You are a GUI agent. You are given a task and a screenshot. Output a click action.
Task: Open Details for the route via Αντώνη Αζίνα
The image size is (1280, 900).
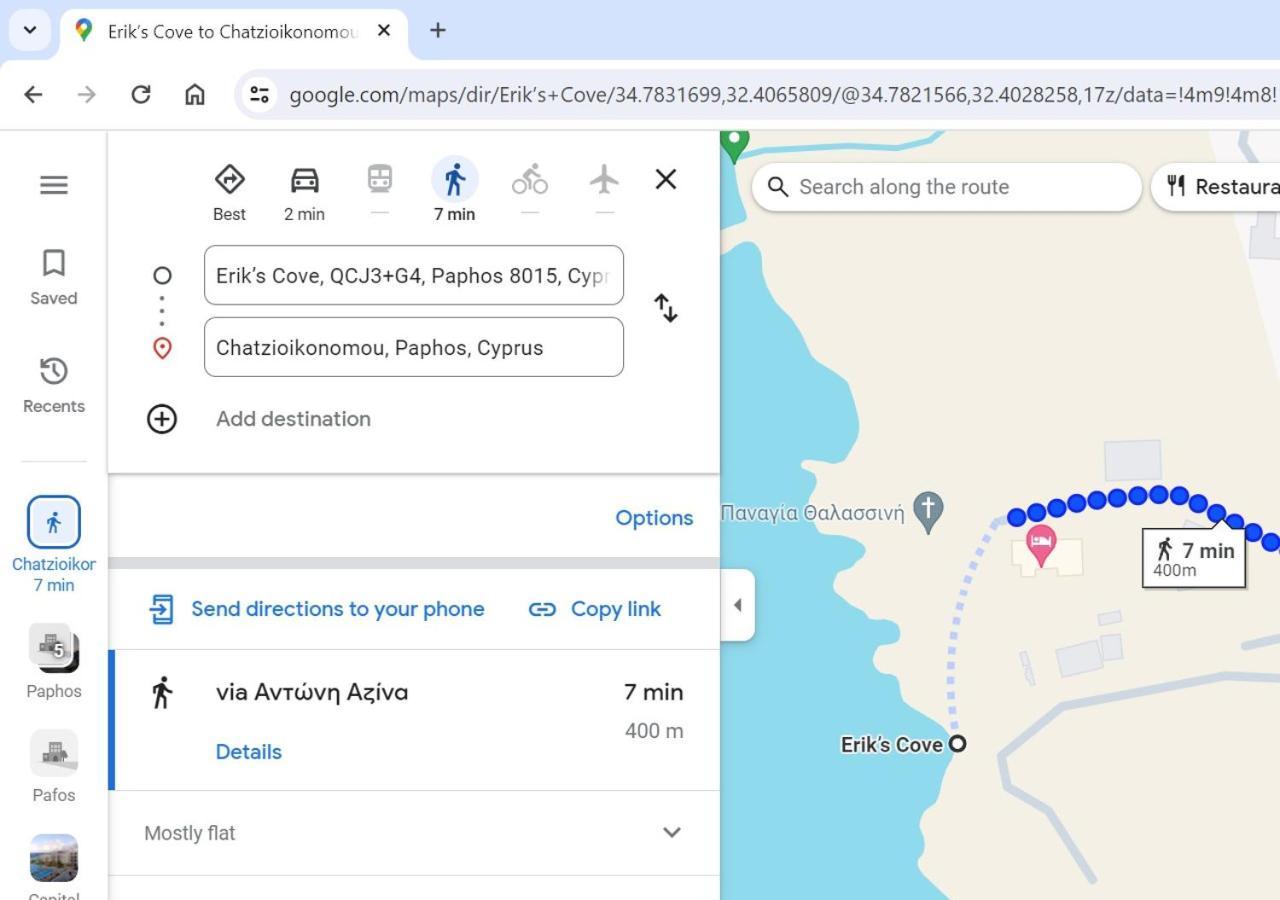click(249, 752)
